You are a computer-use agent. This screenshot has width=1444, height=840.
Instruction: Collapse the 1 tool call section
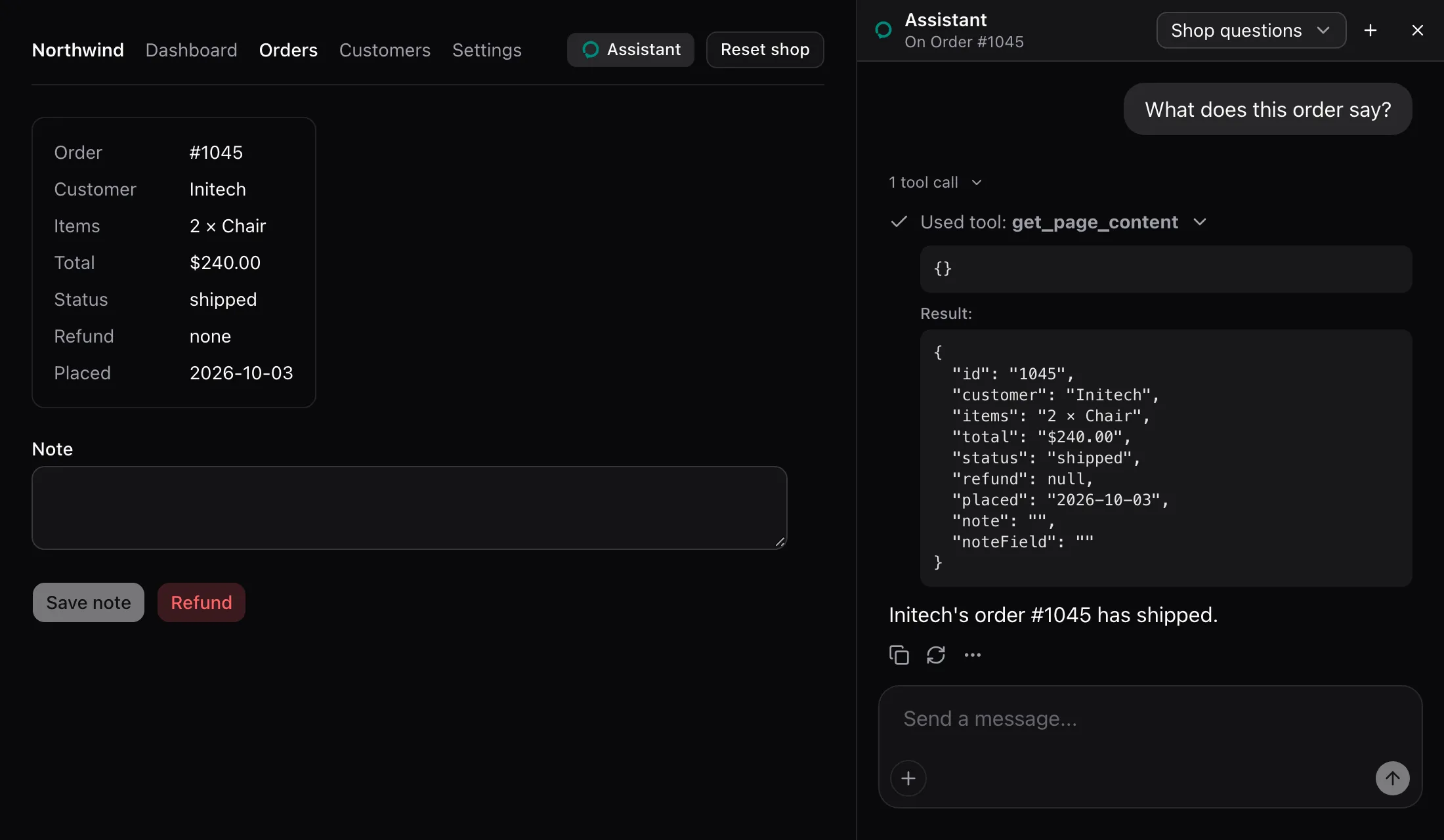click(x=935, y=182)
